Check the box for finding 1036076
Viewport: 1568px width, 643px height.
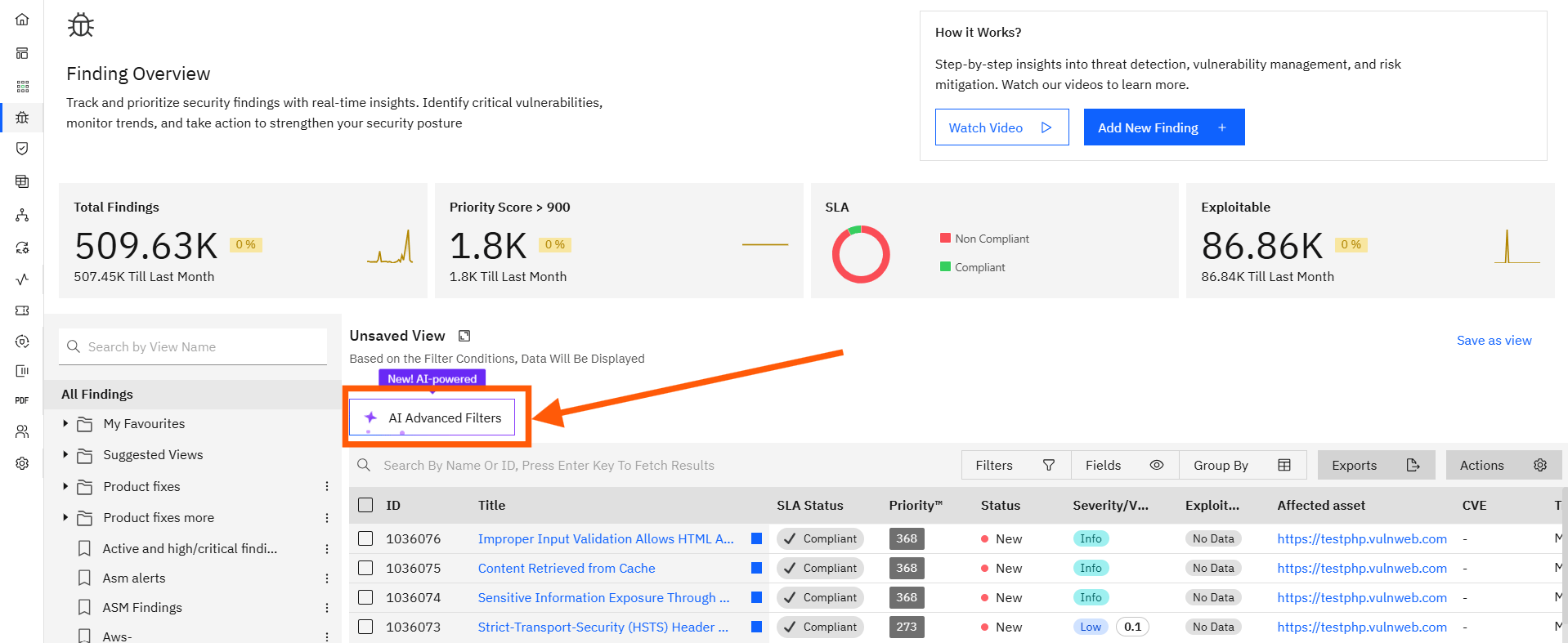(x=365, y=538)
